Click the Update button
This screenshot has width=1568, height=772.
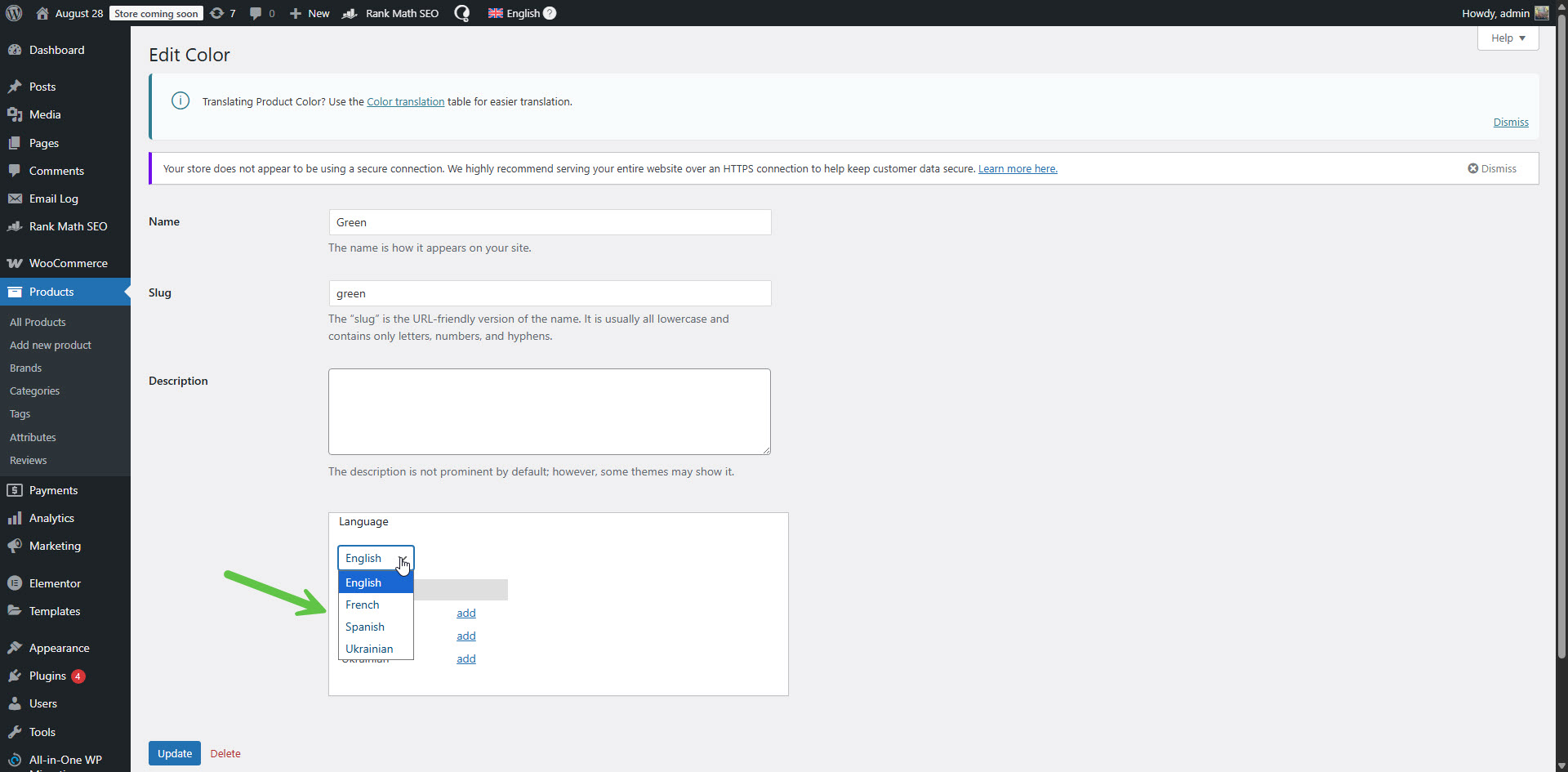[175, 753]
